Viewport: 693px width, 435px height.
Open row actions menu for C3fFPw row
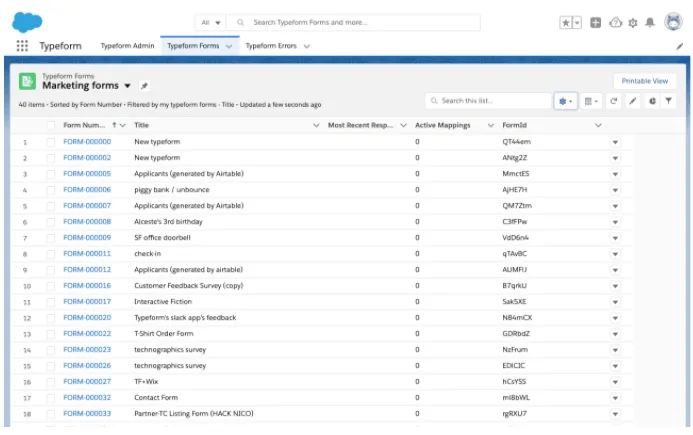click(x=615, y=222)
